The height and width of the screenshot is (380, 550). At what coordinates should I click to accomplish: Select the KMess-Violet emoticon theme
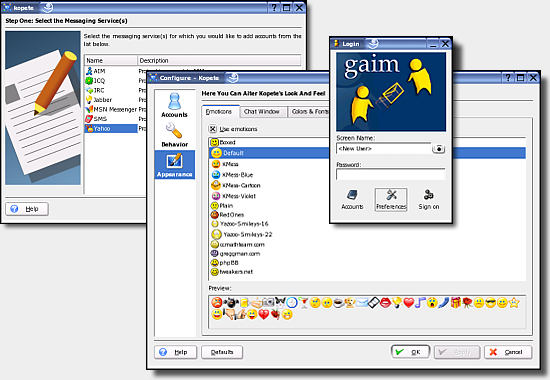click(x=234, y=196)
